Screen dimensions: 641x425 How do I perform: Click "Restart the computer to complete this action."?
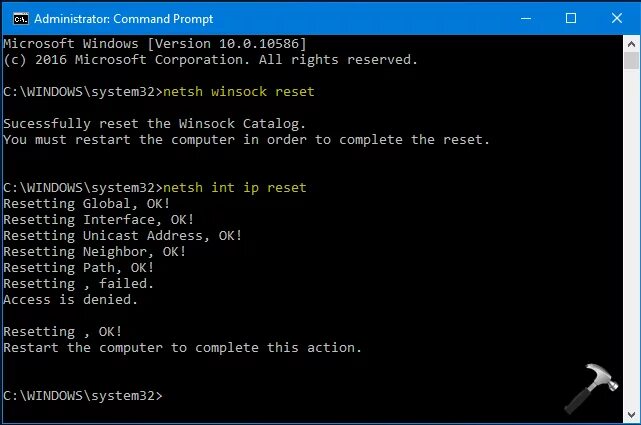pos(182,348)
